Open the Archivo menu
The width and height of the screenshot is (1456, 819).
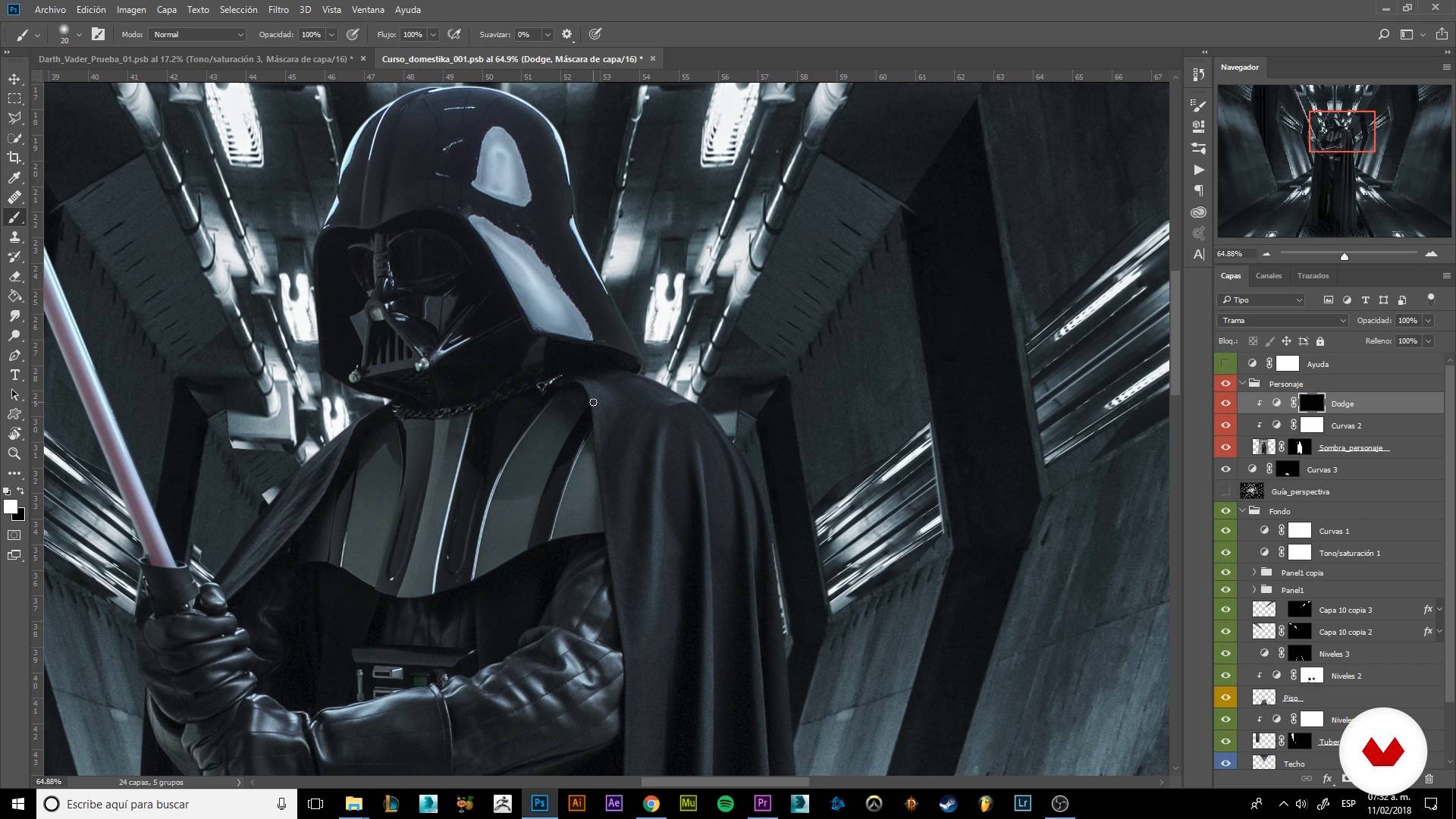(x=50, y=10)
